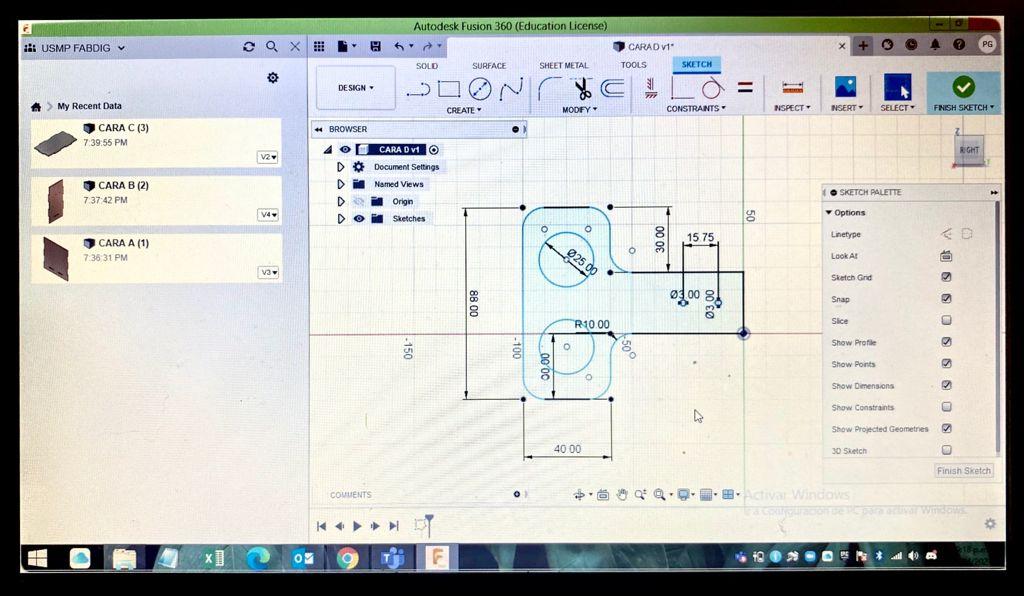The width and height of the screenshot is (1024, 596).
Task: Expand the Sketches tree node
Action: coord(340,219)
